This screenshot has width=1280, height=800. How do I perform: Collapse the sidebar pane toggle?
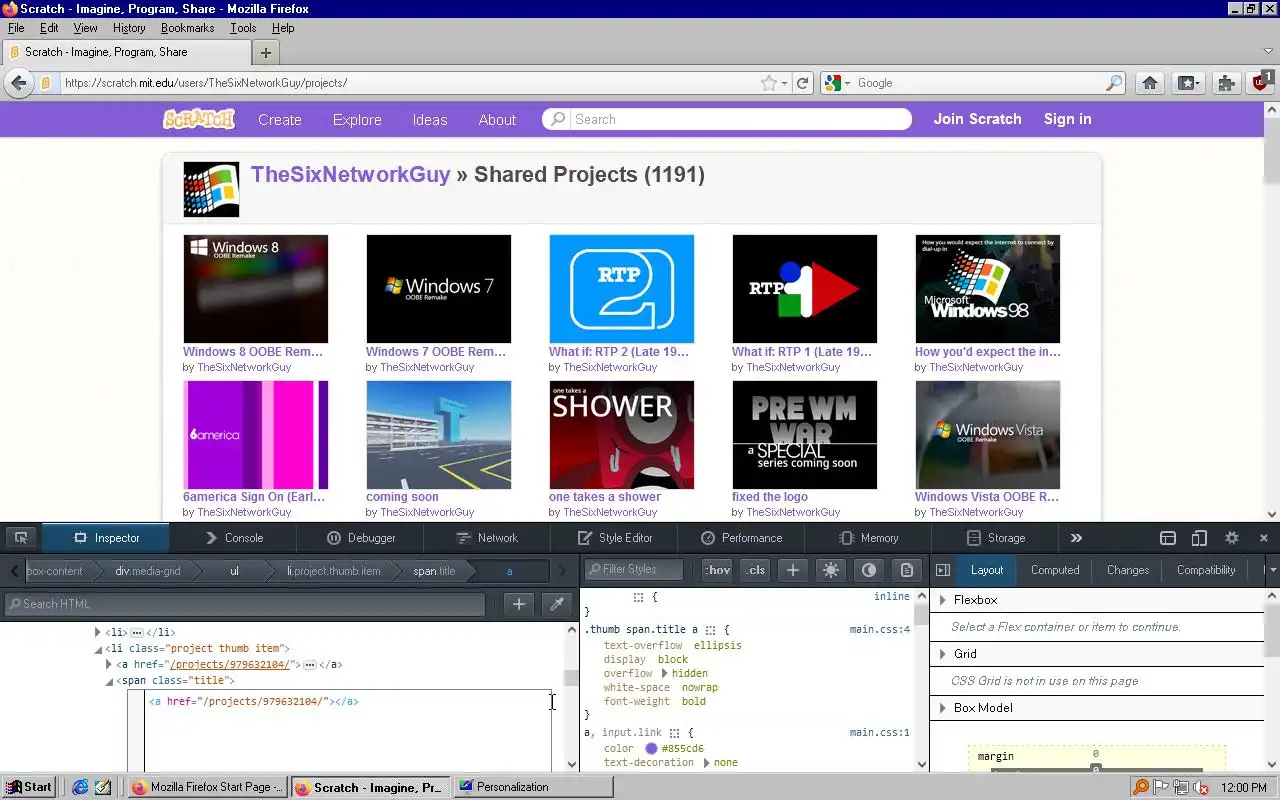[x=942, y=570]
